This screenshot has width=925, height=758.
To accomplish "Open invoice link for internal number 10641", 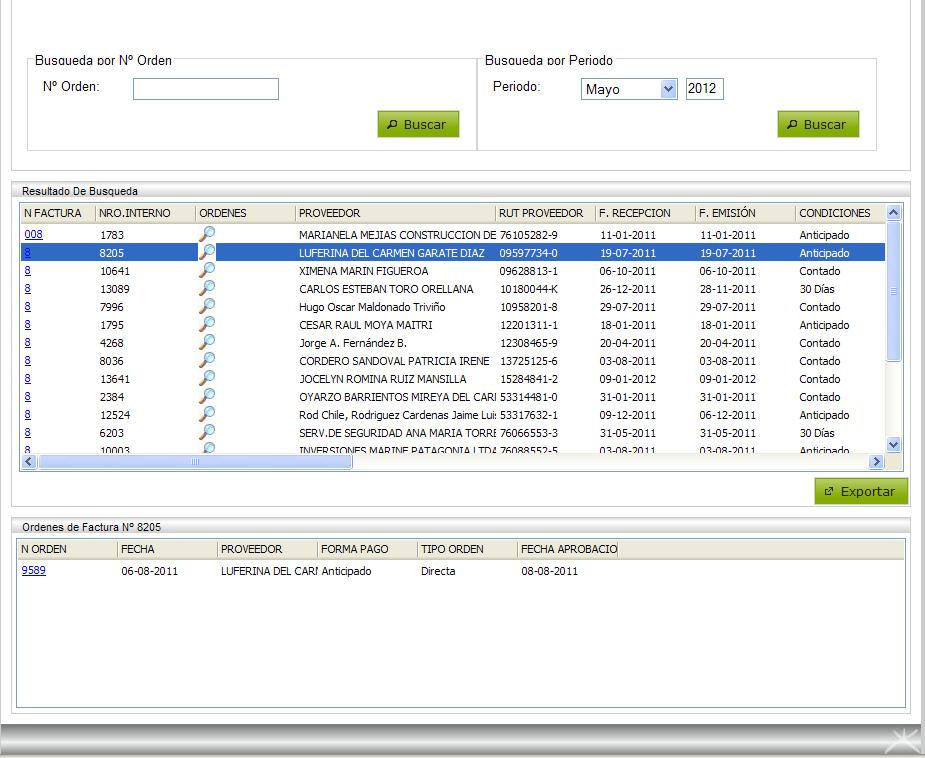I will (28, 271).
